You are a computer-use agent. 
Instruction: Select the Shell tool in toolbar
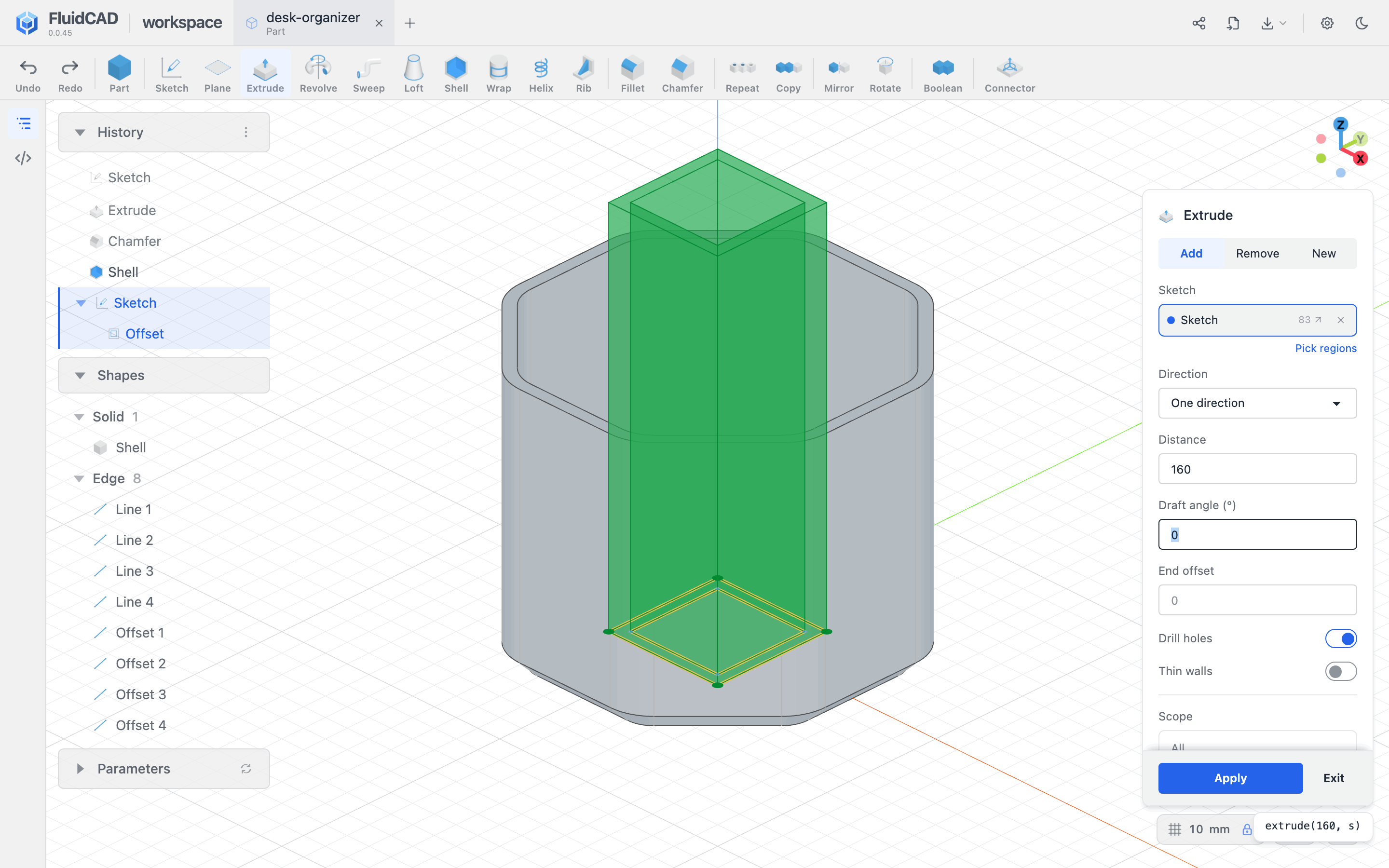click(x=456, y=74)
